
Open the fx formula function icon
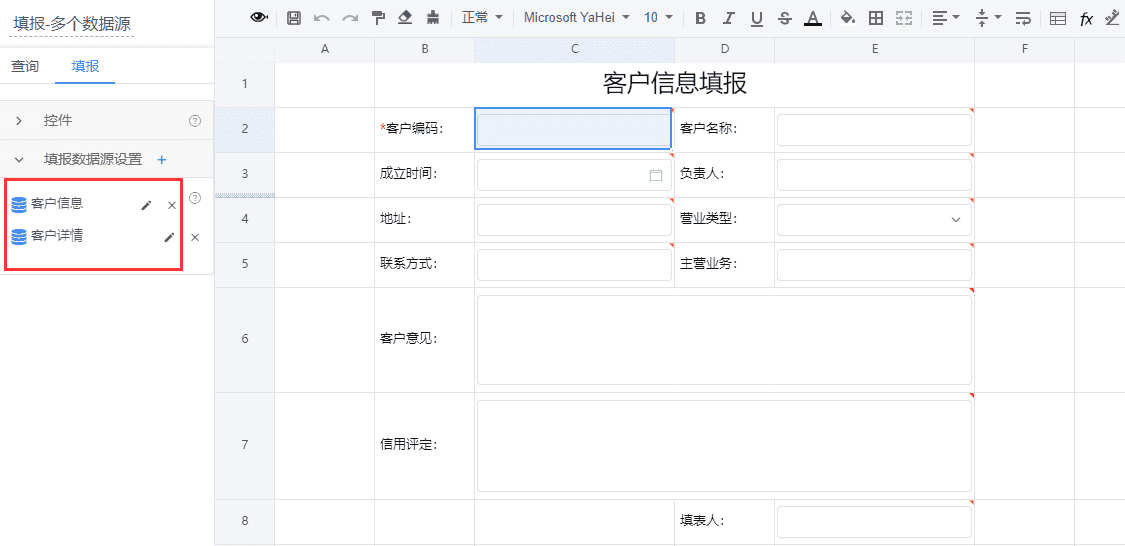[1086, 18]
